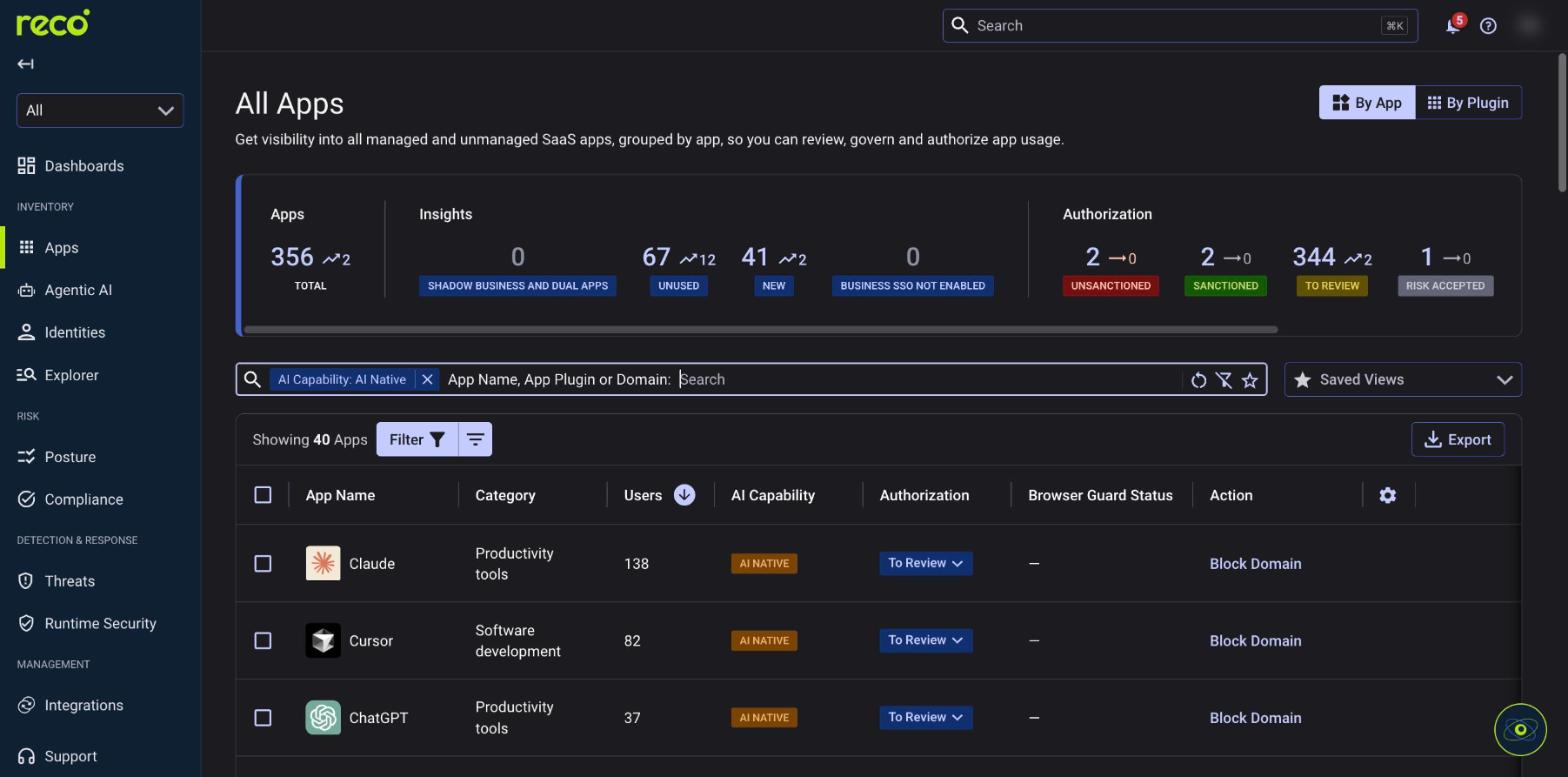This screenshot has width=1568, height=777.
Task: Block Domain for Claude
Action: 1255,564
